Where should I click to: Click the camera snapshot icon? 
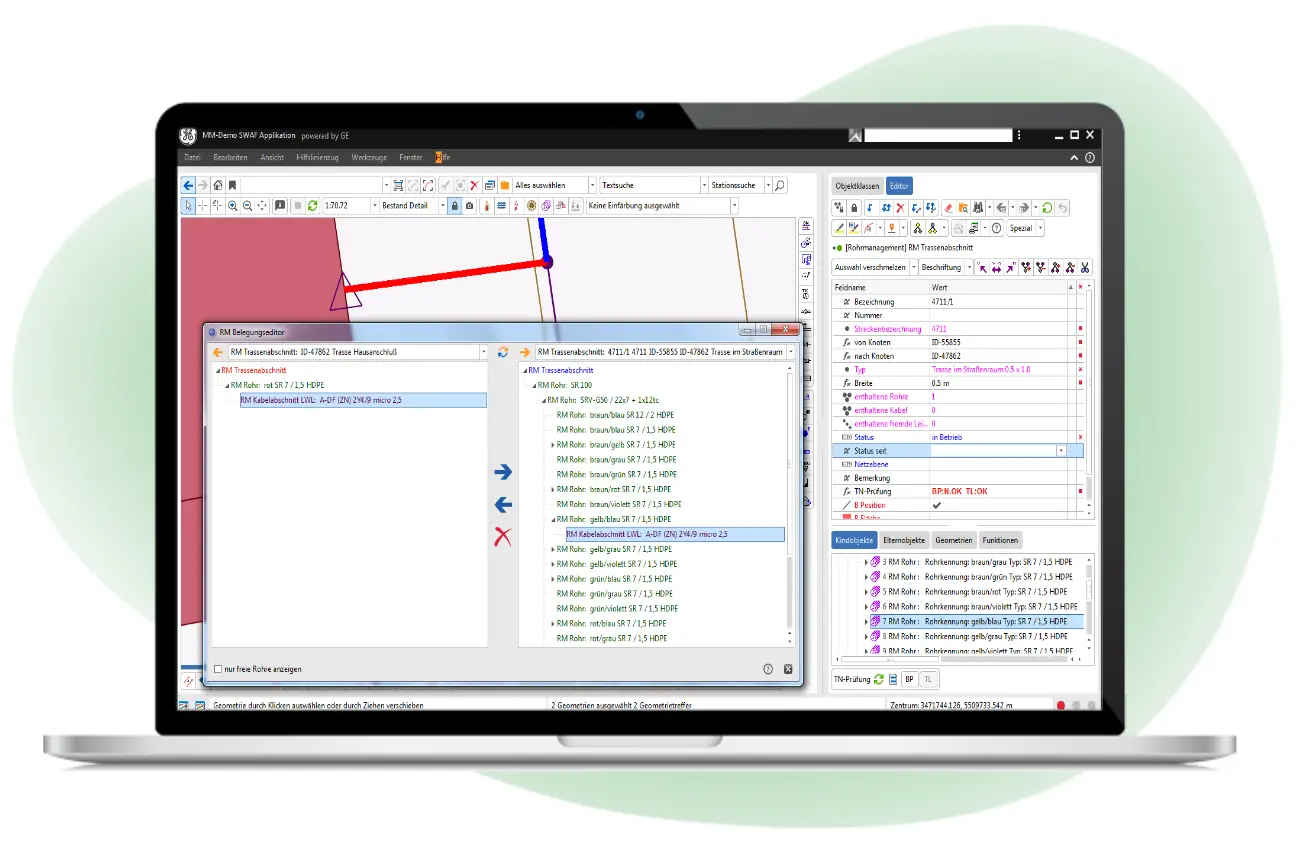click(x=469, y=205)
